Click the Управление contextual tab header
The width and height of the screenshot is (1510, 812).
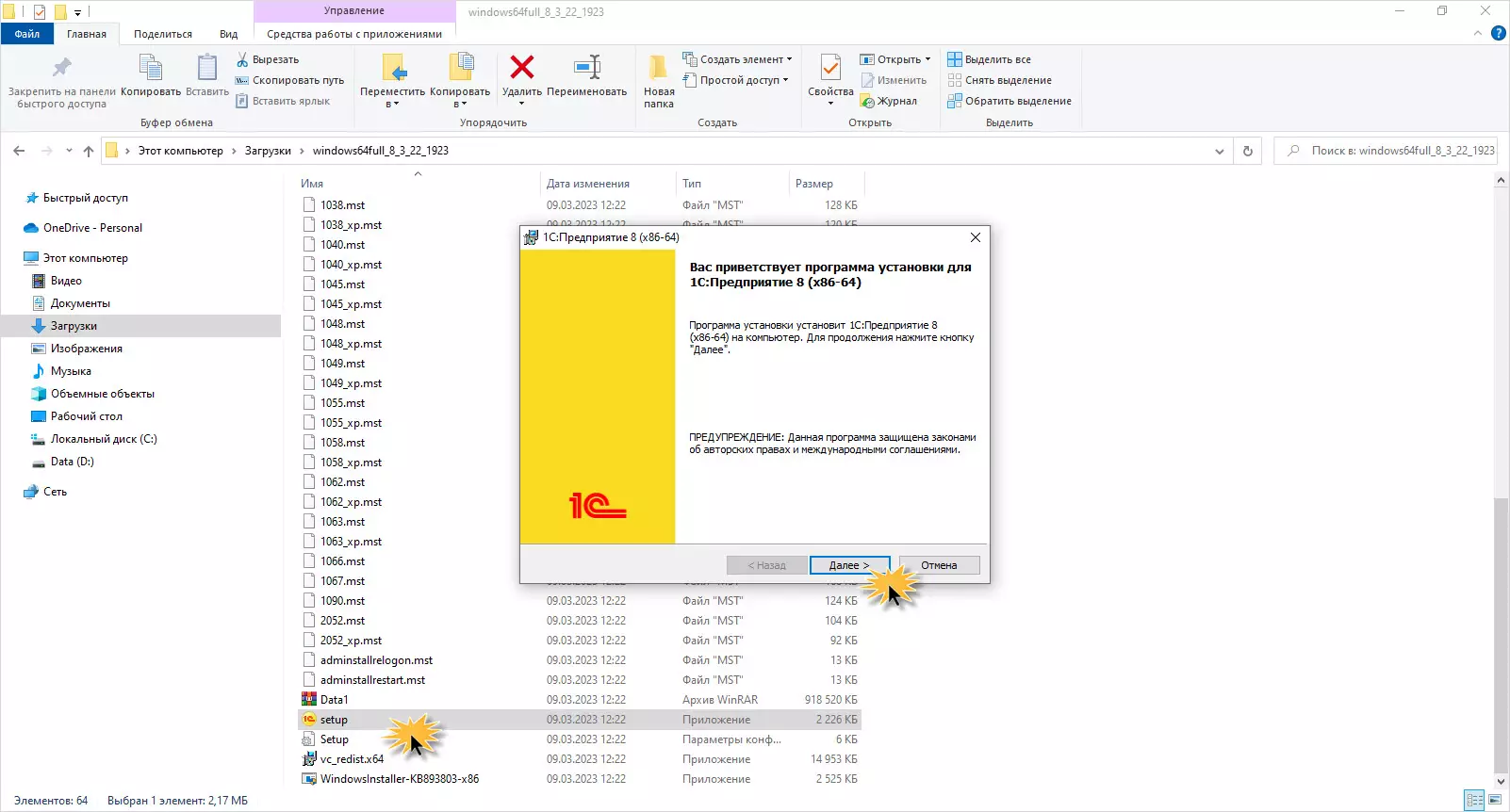354,11
